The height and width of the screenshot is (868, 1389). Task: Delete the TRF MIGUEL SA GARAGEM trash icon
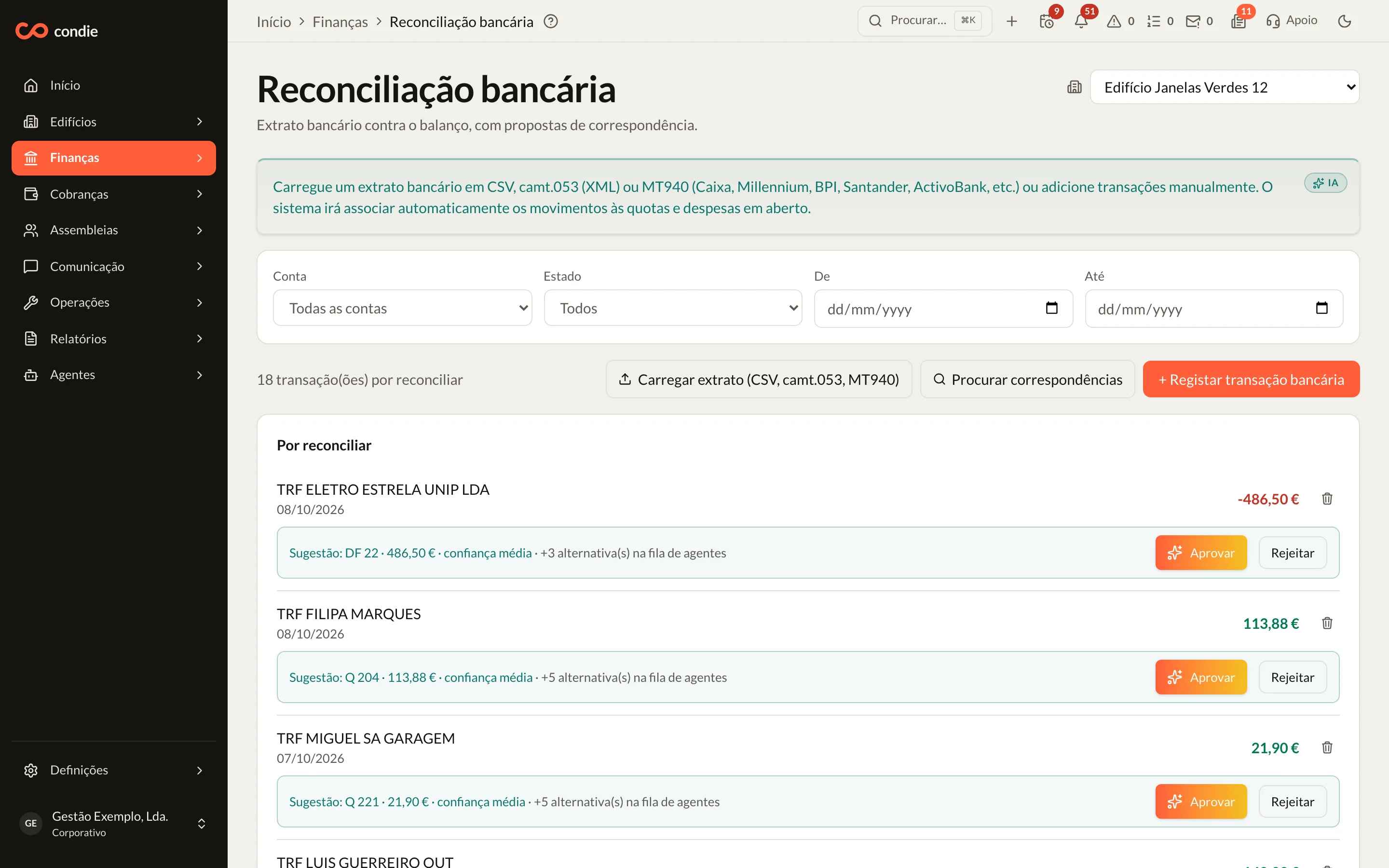[x=1327, y=747]
